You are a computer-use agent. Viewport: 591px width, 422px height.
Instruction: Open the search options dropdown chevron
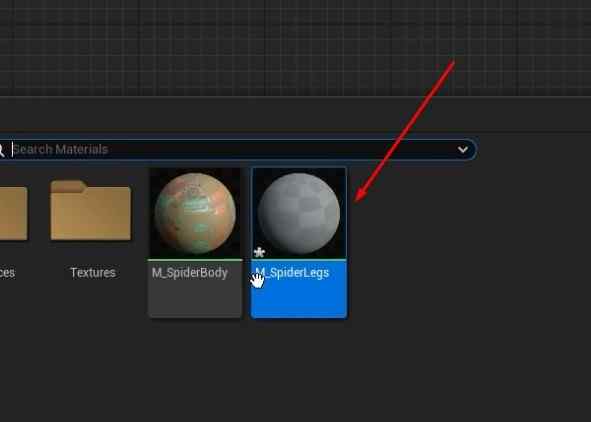[463, 150]
